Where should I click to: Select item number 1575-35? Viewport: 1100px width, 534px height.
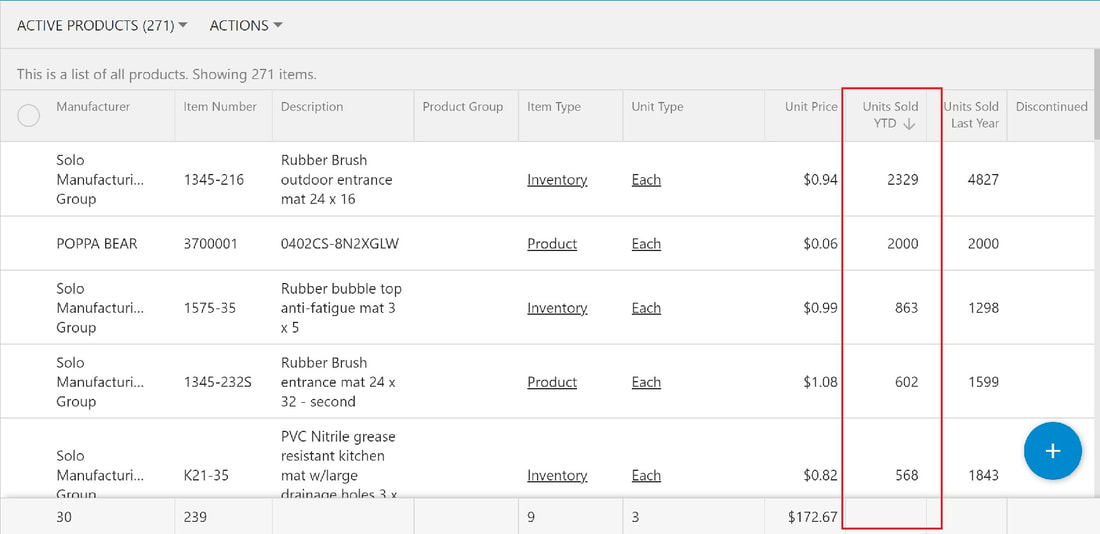[210, 308]
